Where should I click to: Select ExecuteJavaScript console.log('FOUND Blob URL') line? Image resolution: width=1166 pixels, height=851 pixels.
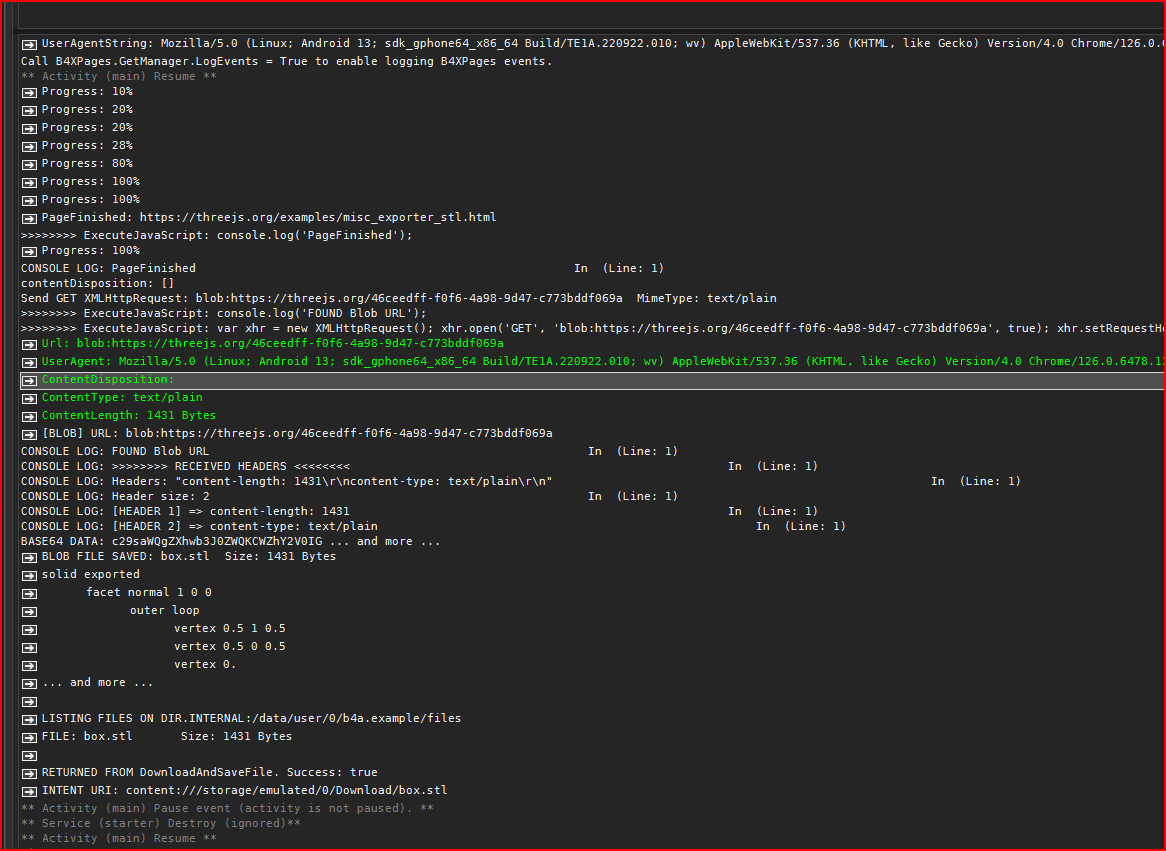tap(224, 313)
